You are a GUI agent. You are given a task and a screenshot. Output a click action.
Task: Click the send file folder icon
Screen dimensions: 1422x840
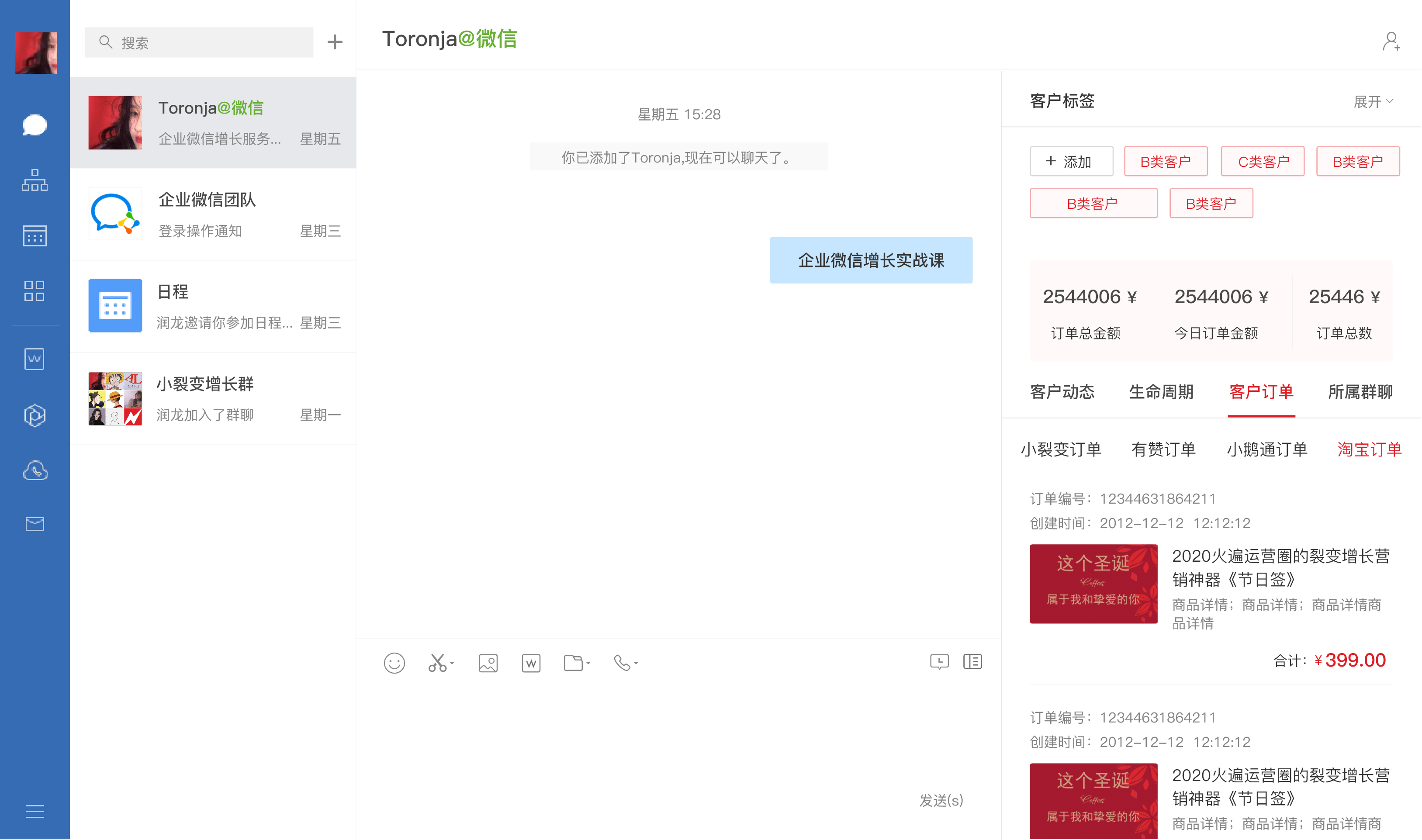(x=574, y=663)
